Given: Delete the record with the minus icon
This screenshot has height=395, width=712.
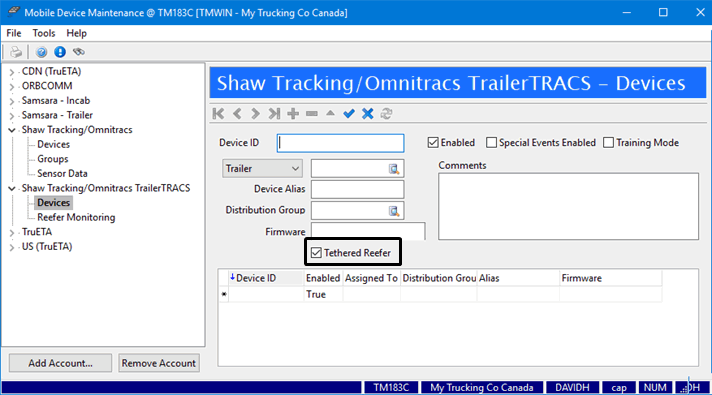Looking at the screenshot, I should [312, 114].
